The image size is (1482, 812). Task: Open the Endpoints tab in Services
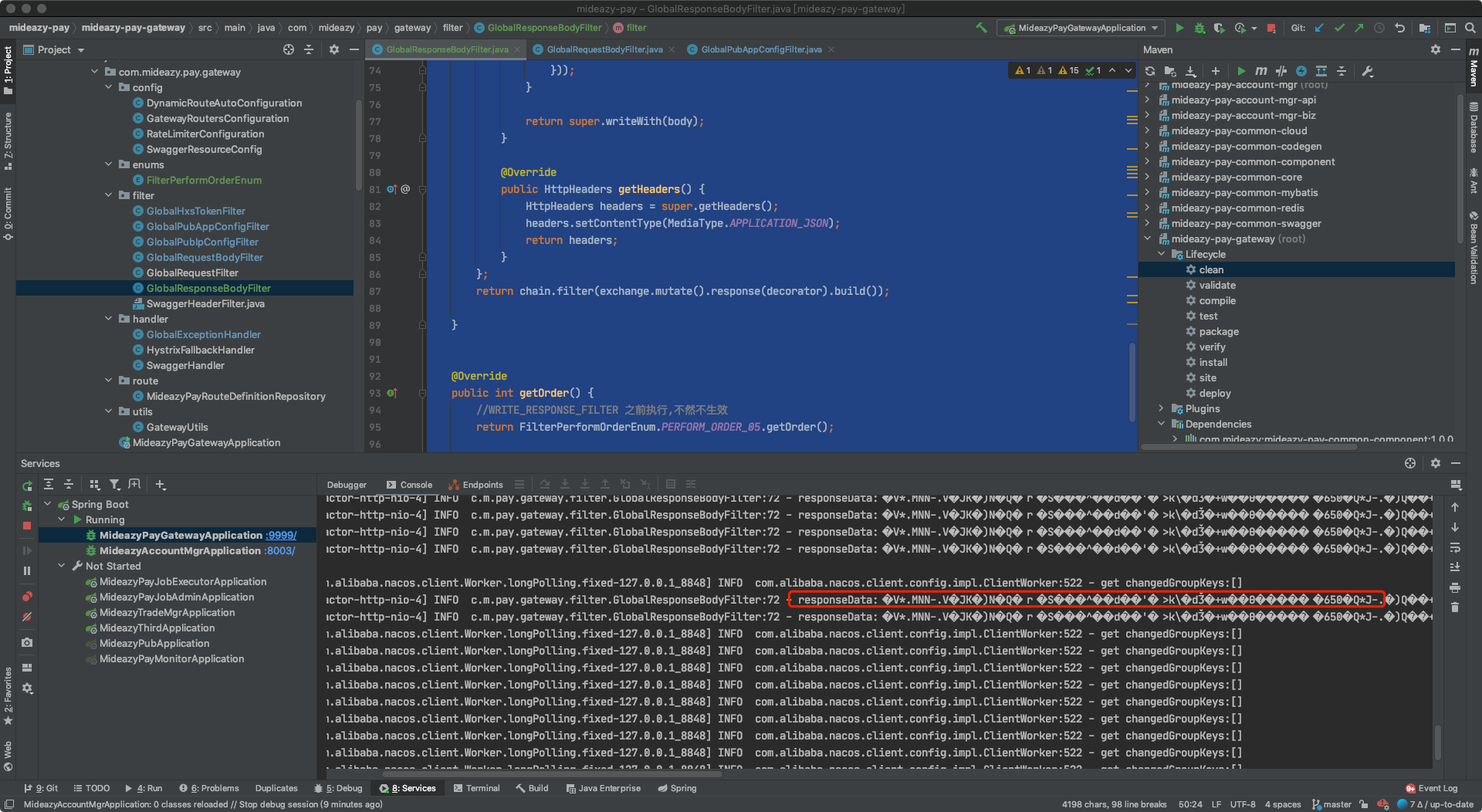coord(475,485)
